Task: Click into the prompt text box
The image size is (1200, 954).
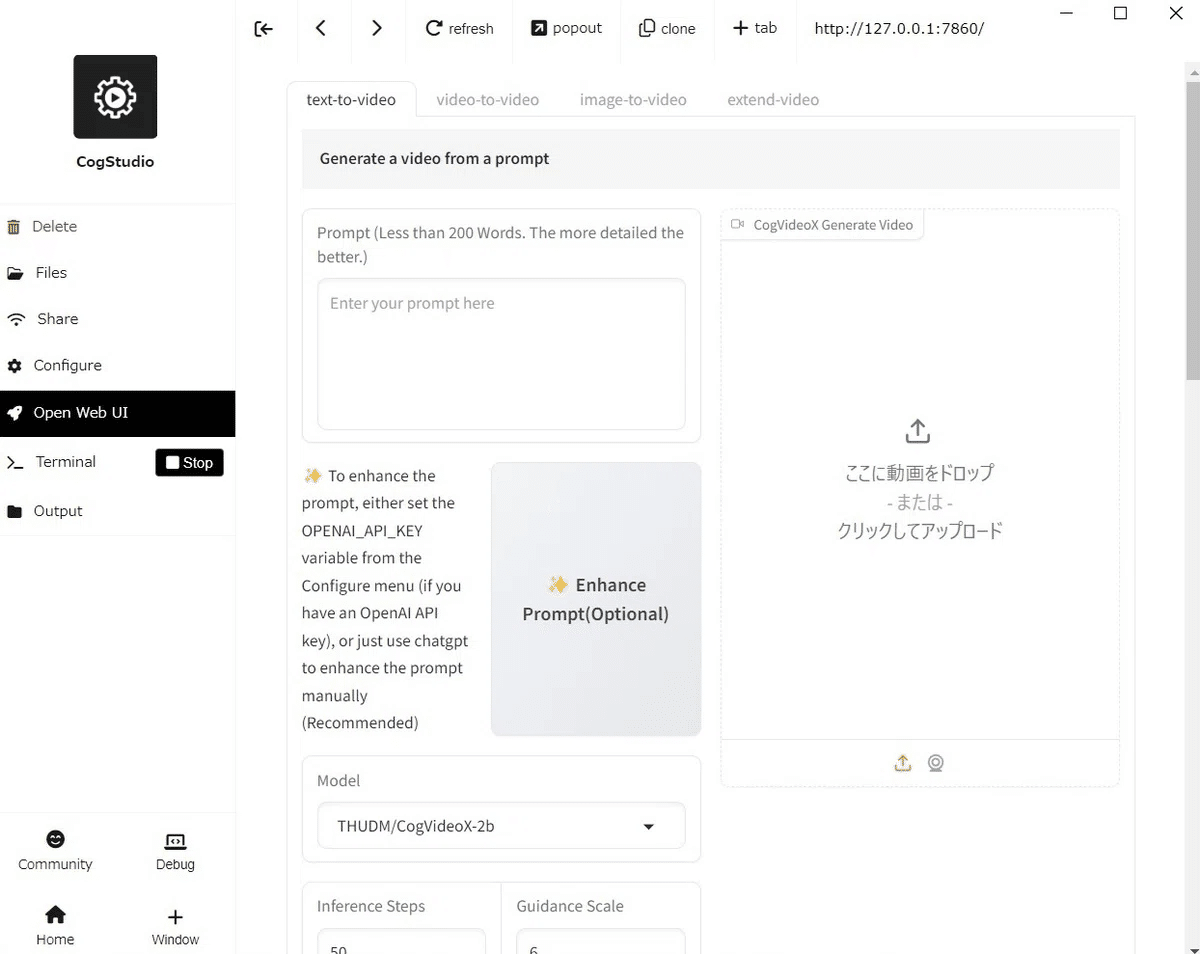Action: (x=501, y=354)
